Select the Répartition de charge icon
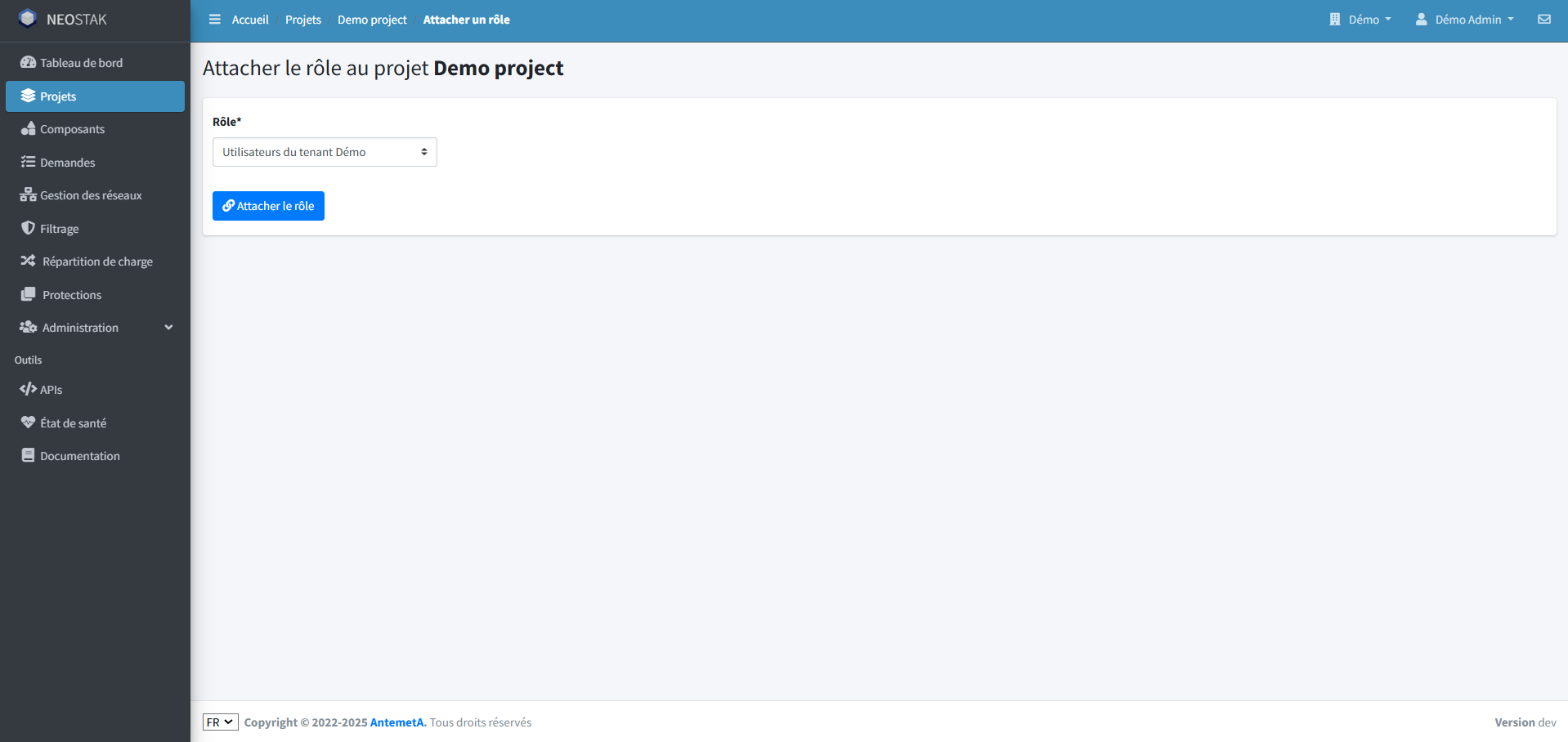This screenshot has width=1568, height=742. pos(28,261)
